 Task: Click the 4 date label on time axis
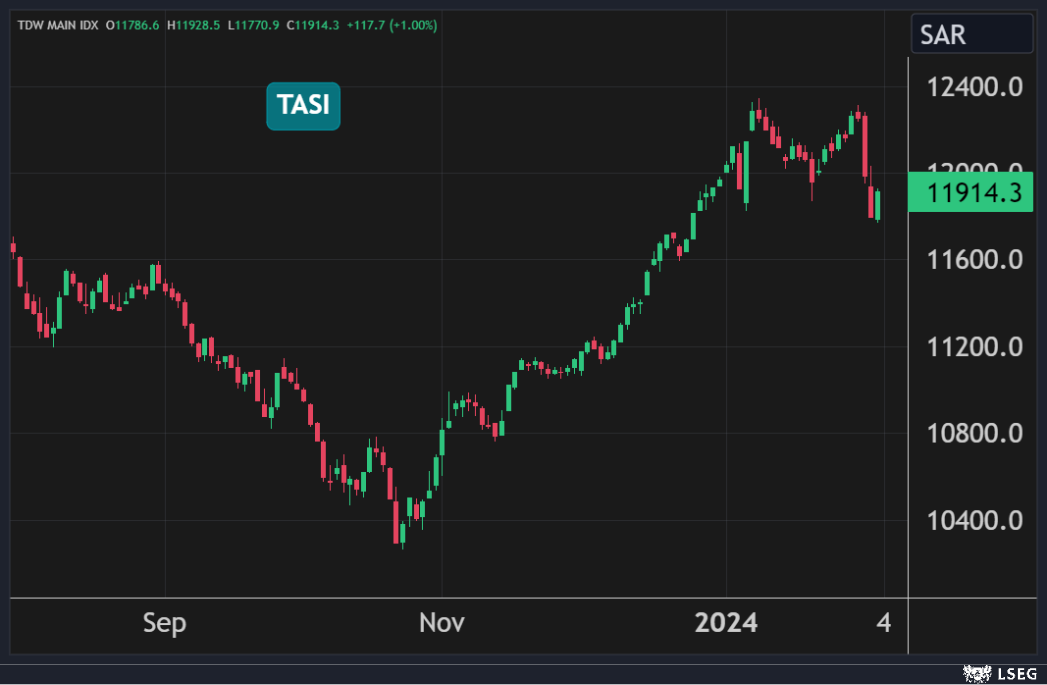882,623
